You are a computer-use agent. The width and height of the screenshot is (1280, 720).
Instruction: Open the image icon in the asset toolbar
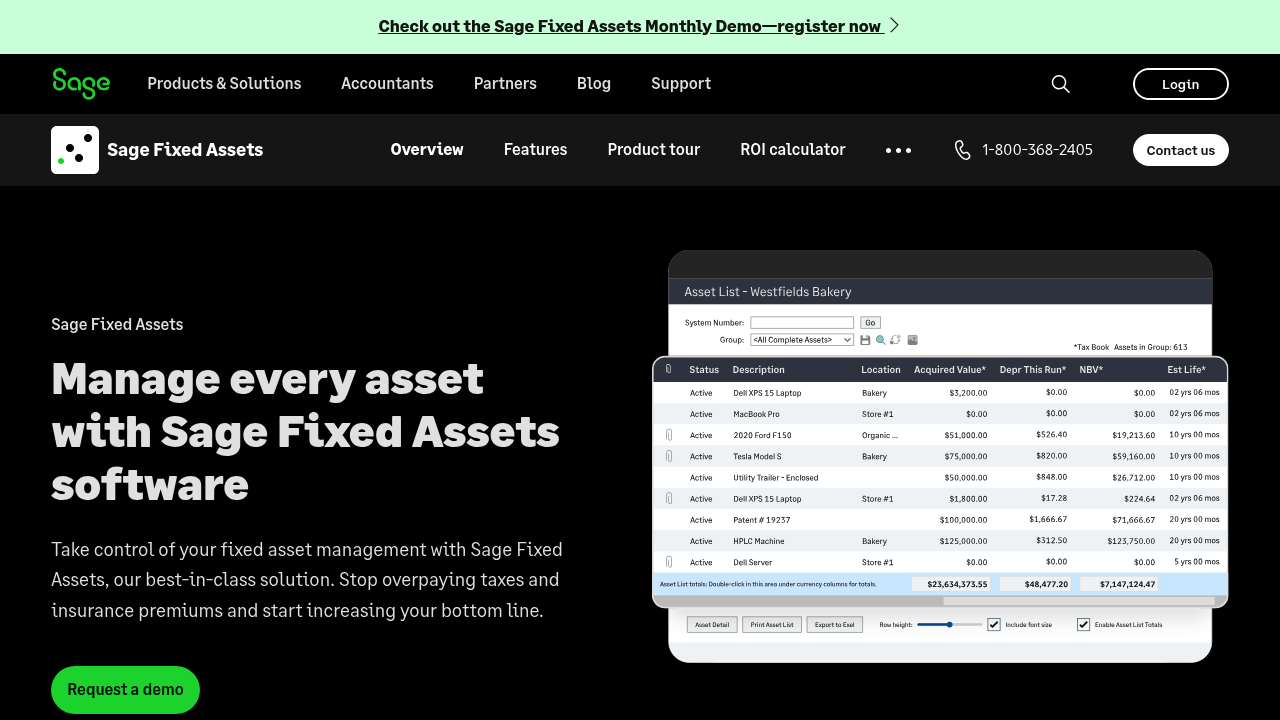pyautogui.click(x=912, y=340)
